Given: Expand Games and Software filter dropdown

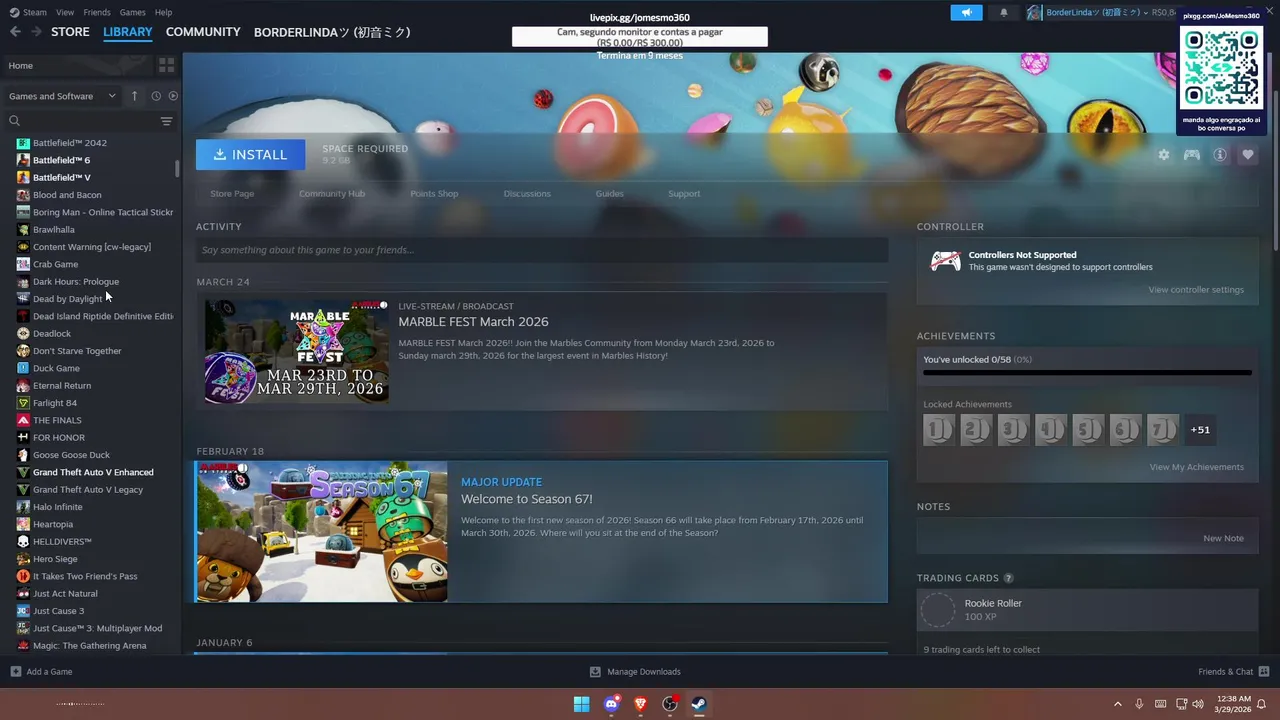Looking at the screenshot, I should (x=62, y=96).
